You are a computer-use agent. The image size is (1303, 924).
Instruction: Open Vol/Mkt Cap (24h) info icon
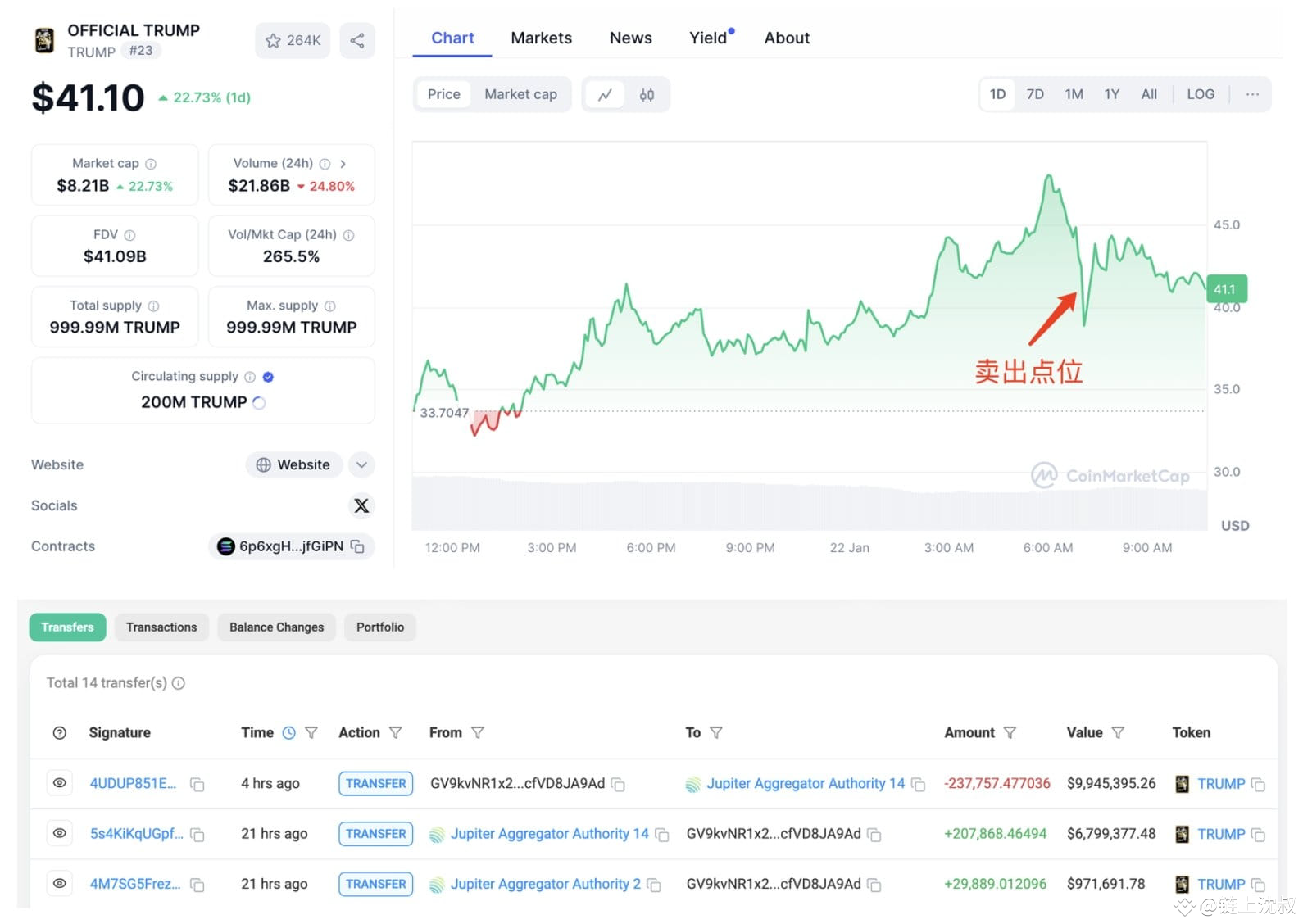348,235
